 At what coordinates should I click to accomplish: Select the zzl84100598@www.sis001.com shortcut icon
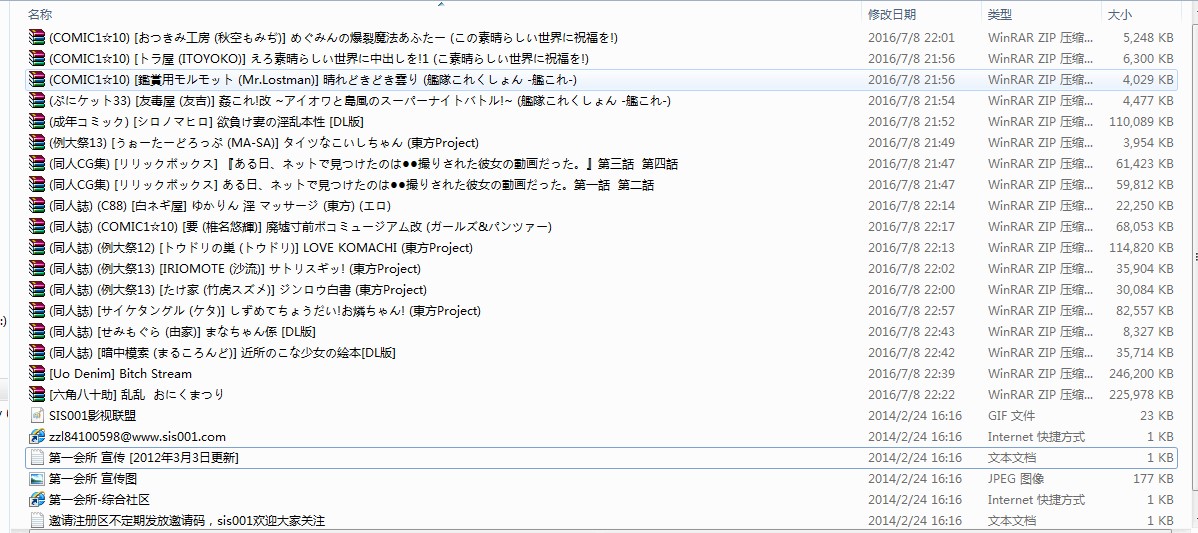coord(37,436)
